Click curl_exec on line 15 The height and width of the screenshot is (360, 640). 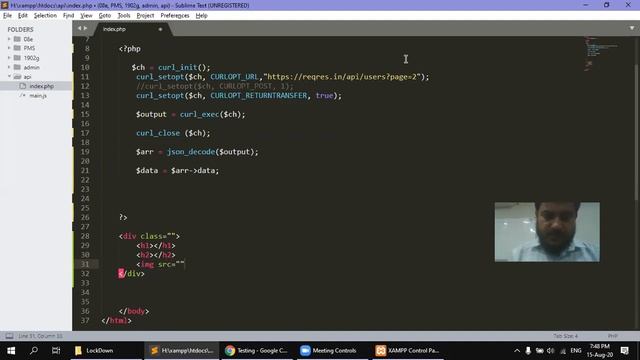click(200, 114)
